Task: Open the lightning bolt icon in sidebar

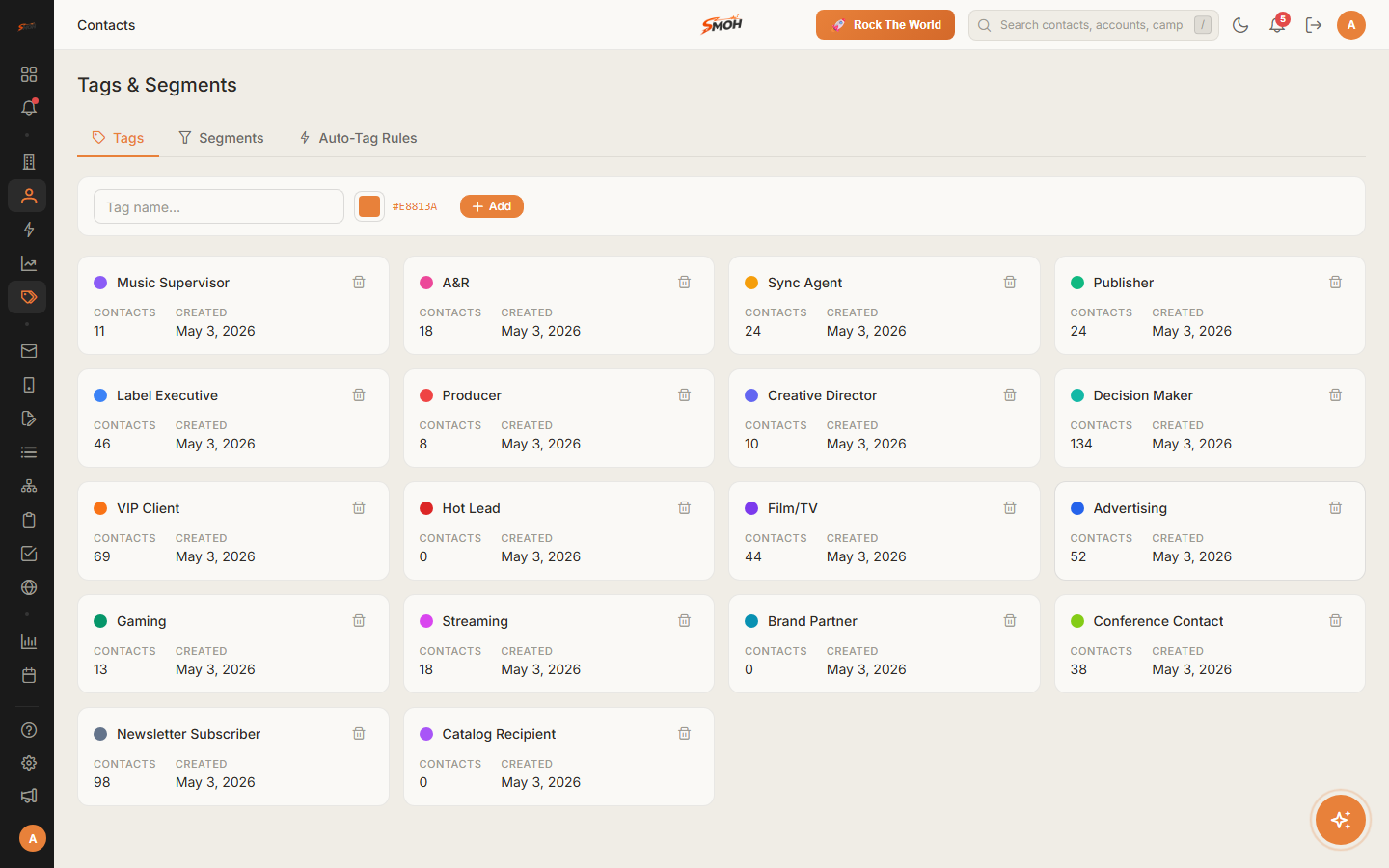Action: point(29,230)
